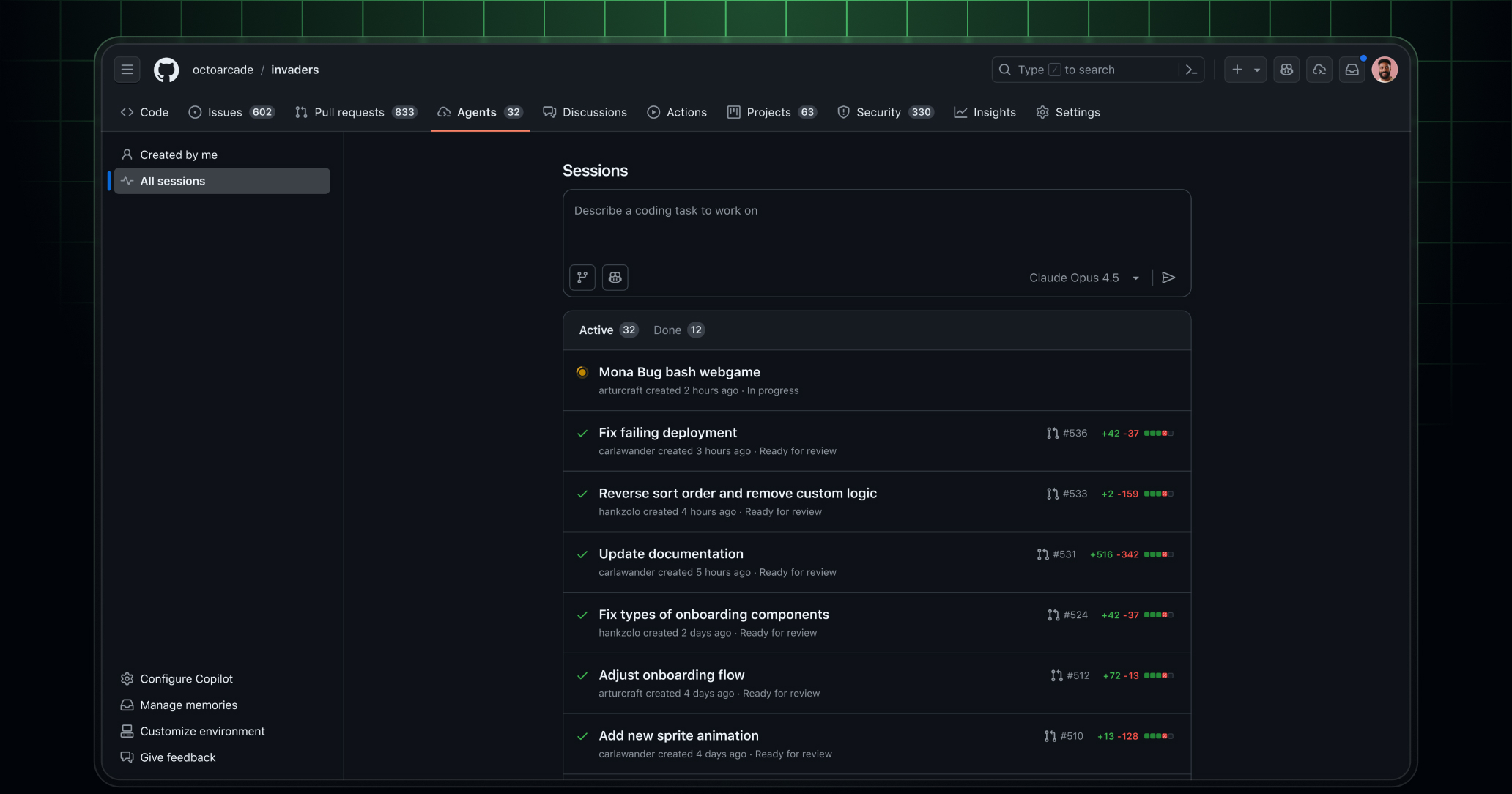Click the pull request icon on #536
Image resolution: width=1512 pixels, height=794 pixels.
click(1051, 433)
